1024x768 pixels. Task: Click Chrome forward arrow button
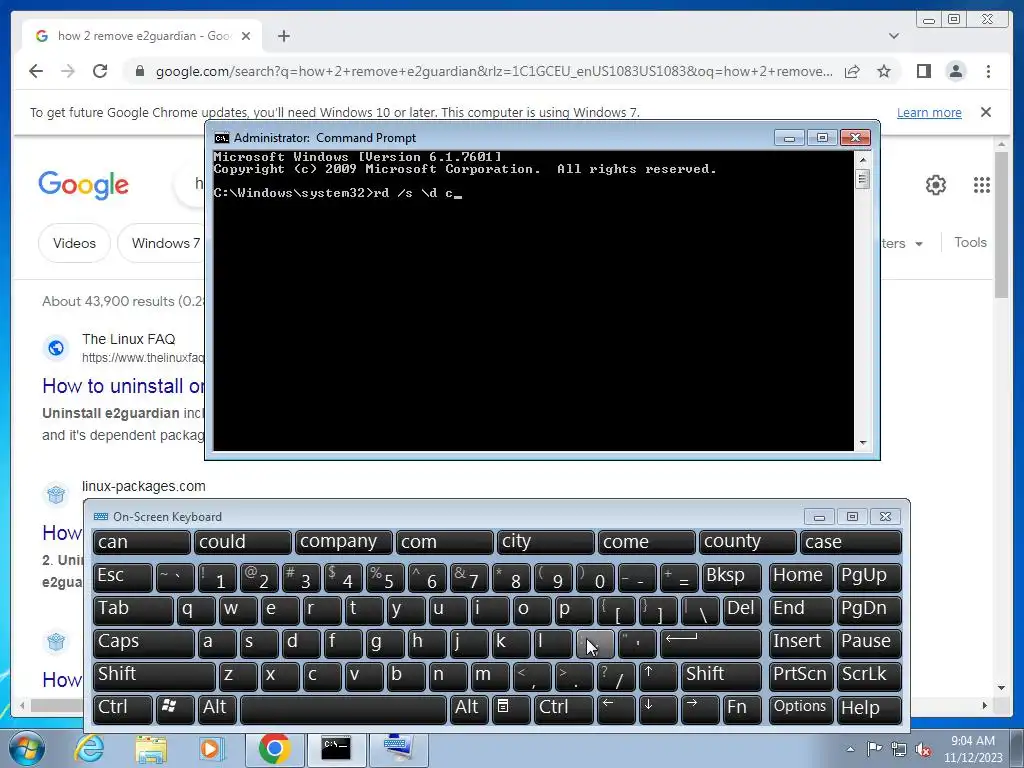click(68, 71)
